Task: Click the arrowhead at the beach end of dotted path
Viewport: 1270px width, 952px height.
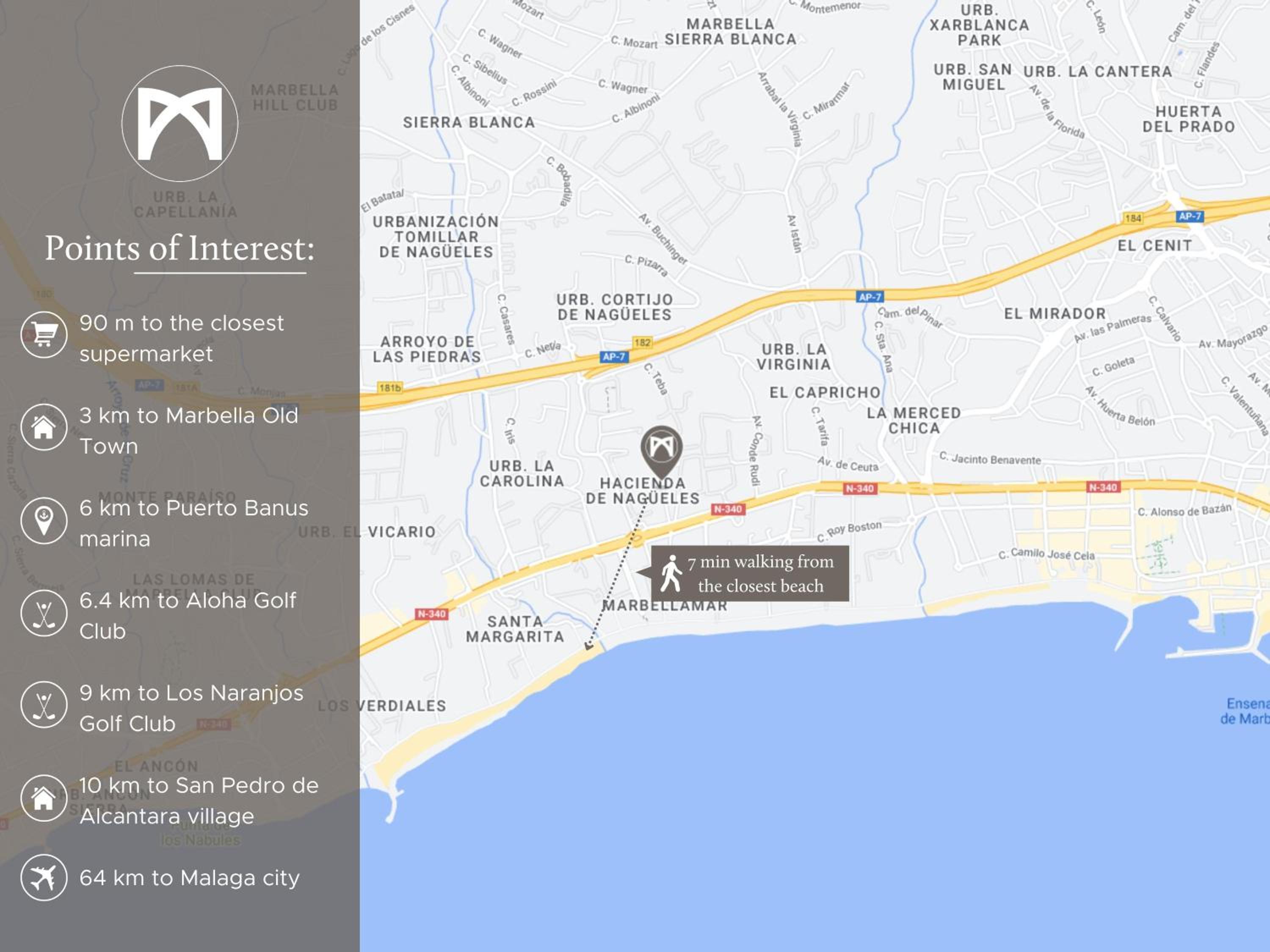Action: click(x=588, y=647)
